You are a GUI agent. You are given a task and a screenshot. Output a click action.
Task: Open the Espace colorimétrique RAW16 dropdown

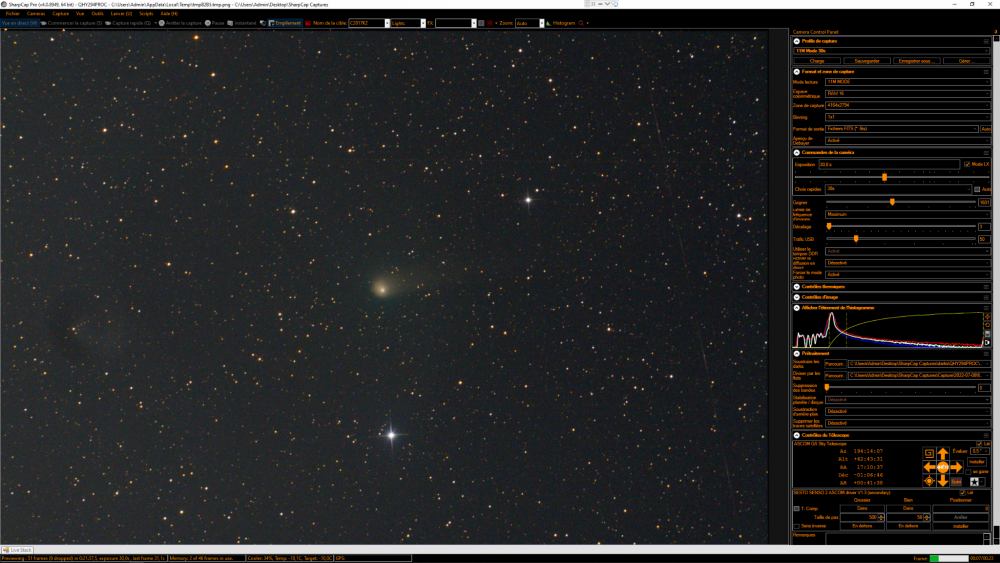tap(908, 94)
